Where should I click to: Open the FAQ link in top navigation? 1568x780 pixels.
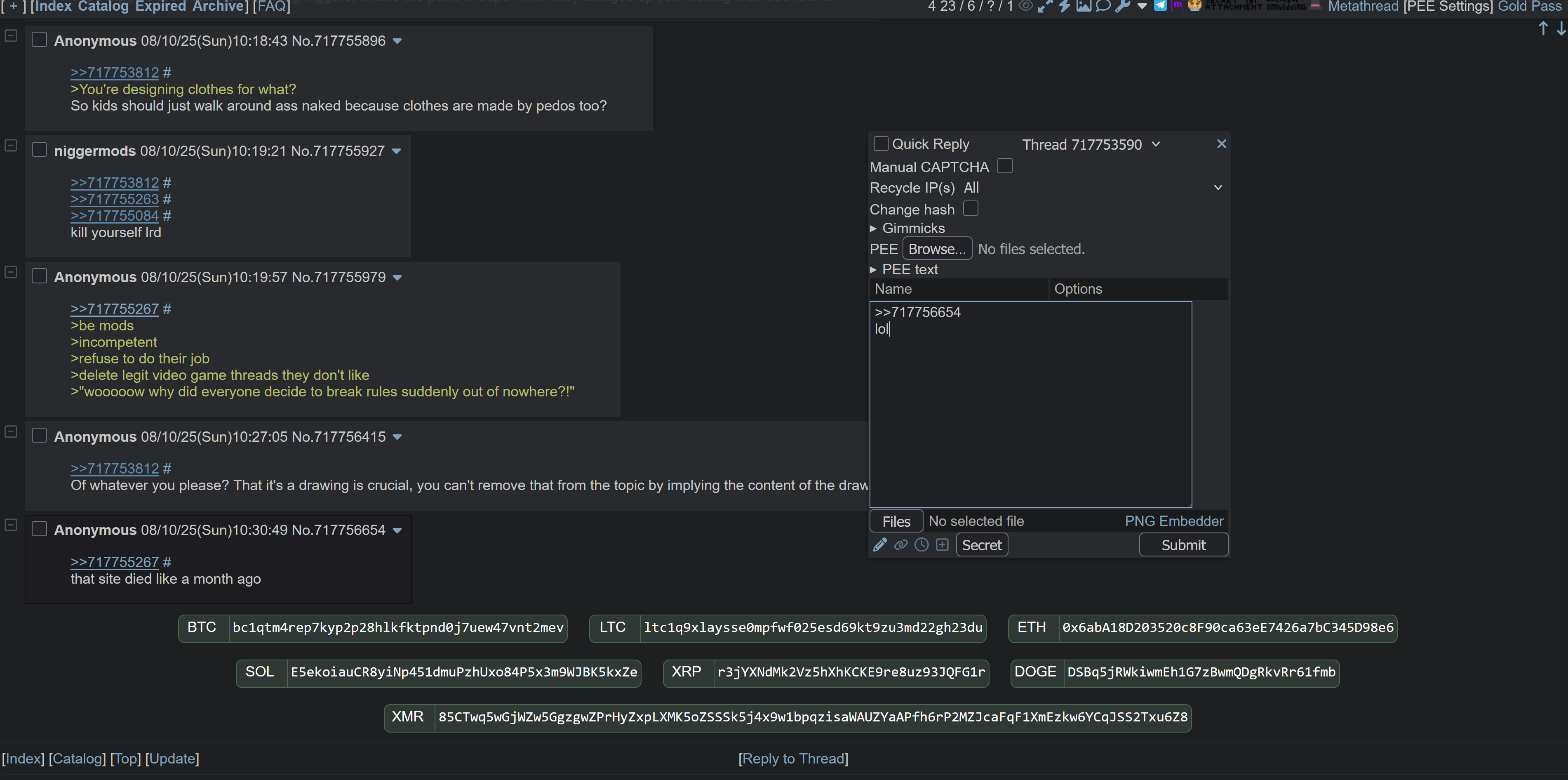(x=271, y=7)
